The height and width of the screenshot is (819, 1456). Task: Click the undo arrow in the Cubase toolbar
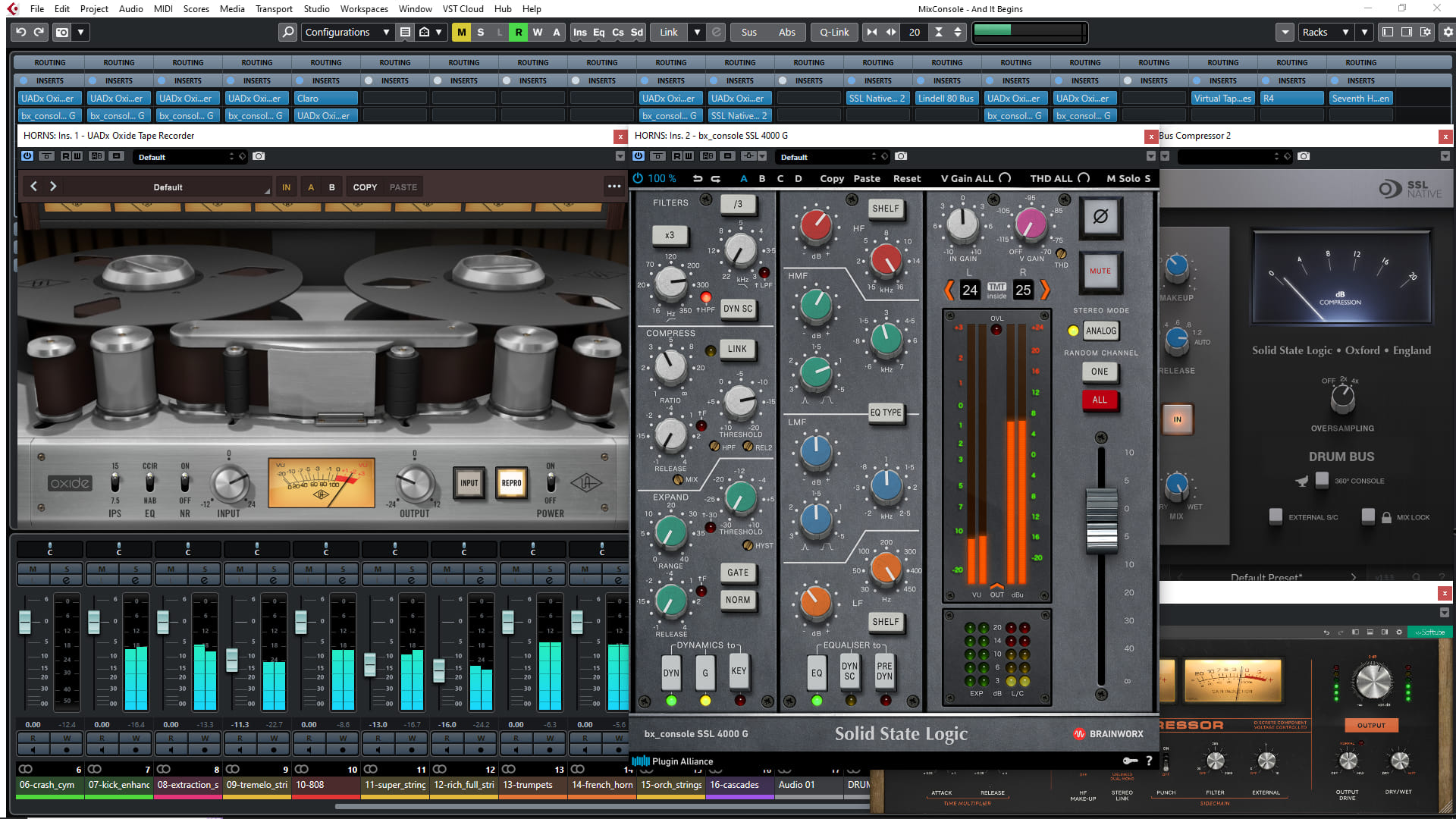coord(21,32)
